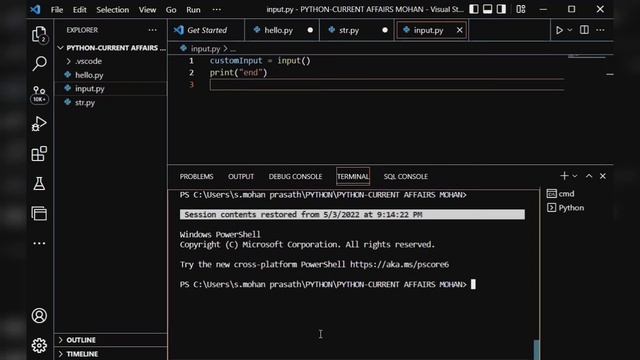This screenshot has width=640, height=360.
Task: Toggle secondary side bar visibility
Action: coord(501,9)
